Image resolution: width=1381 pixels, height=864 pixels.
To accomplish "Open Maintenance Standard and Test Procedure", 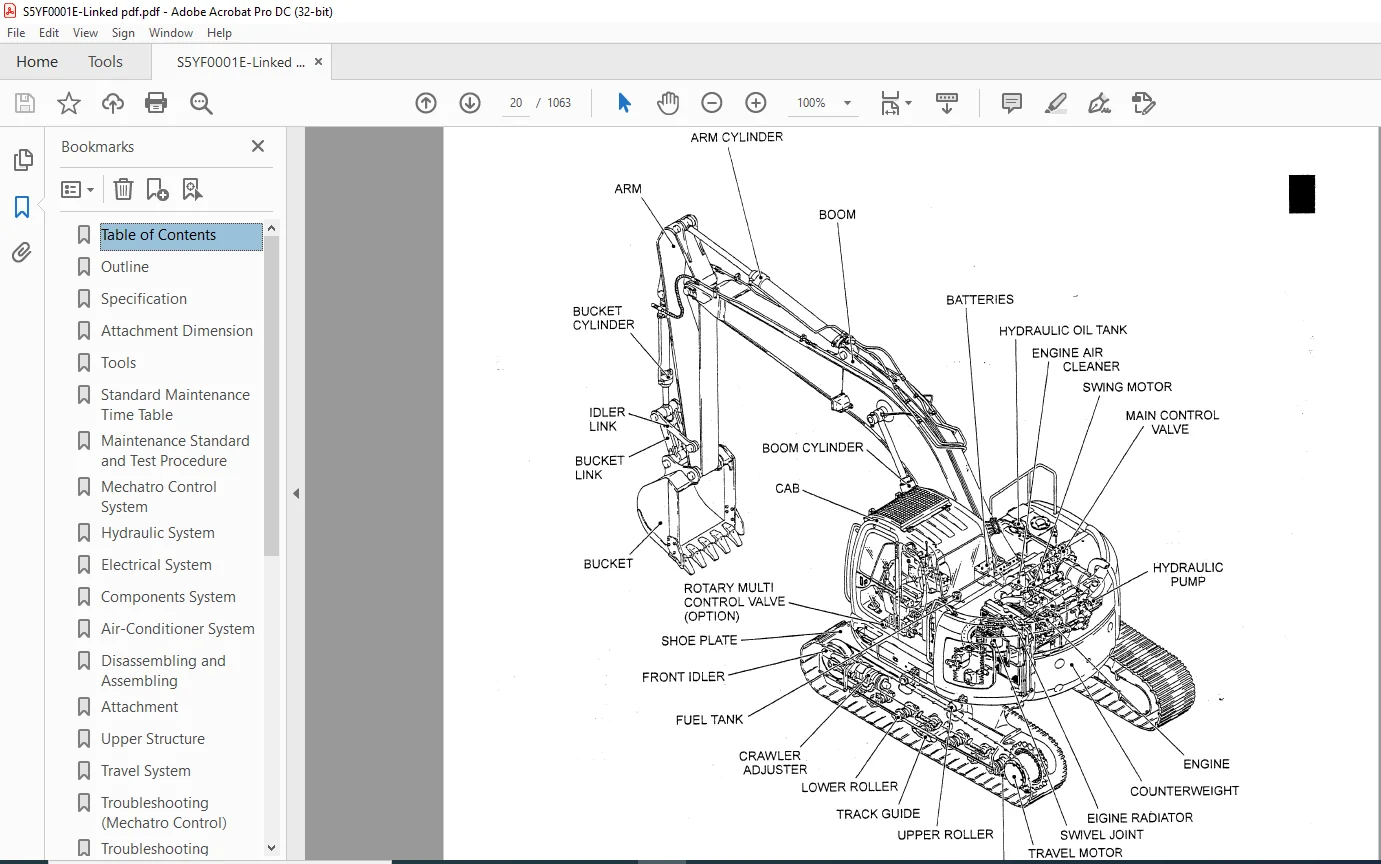I will [175, 451].
